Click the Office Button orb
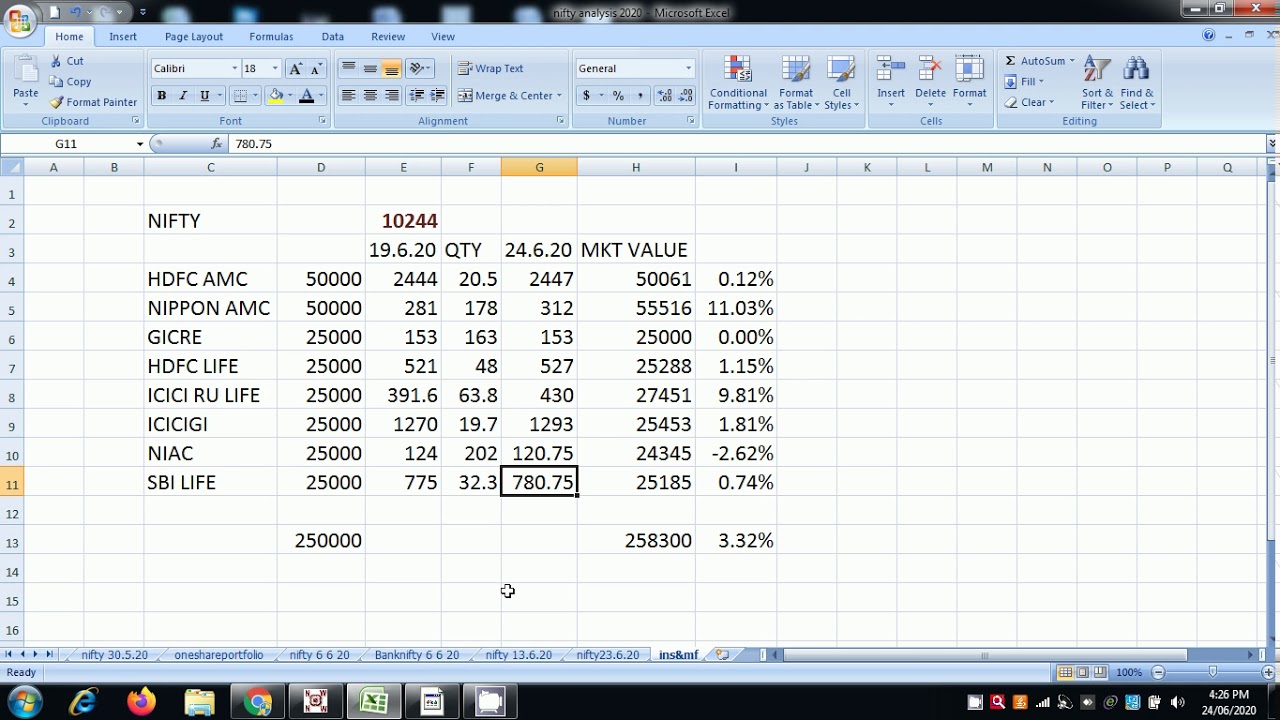The height and width of the screenshot is (720, 1280). (x=19, y=20)
